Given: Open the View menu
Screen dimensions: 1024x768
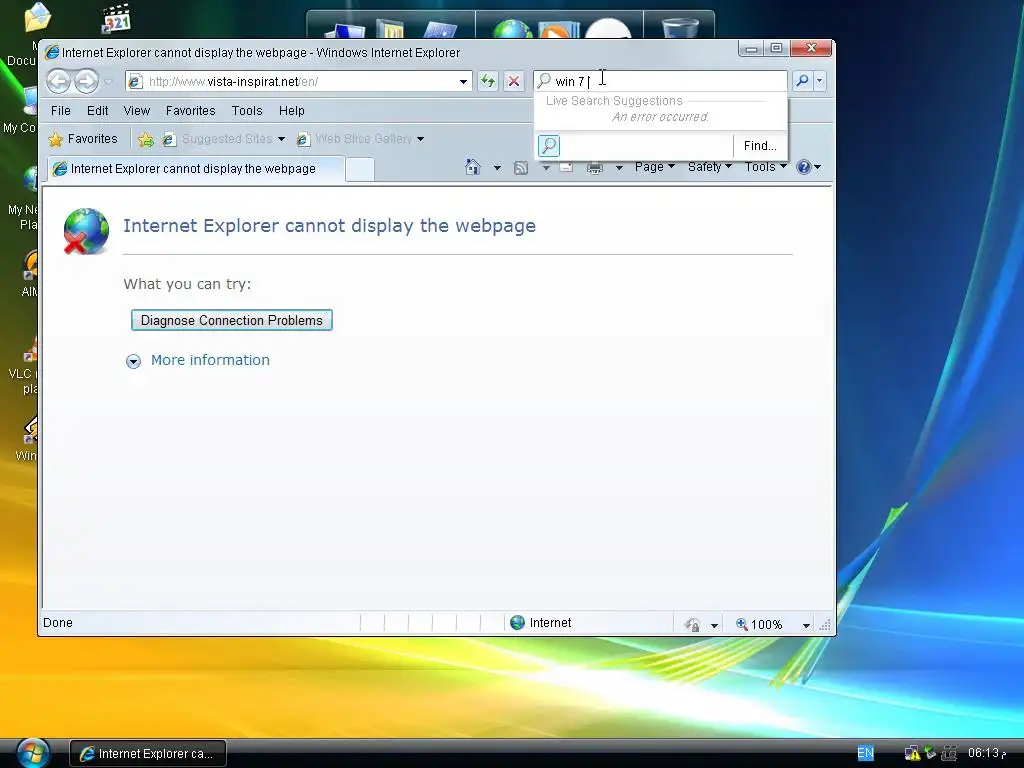Looking at the screenshot, I should tap(136, 110).
